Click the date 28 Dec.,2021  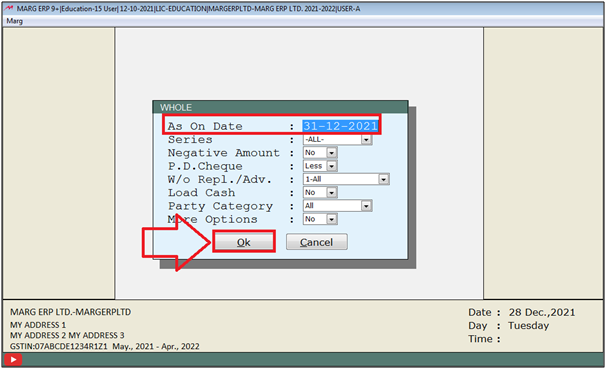coord(542,312)
